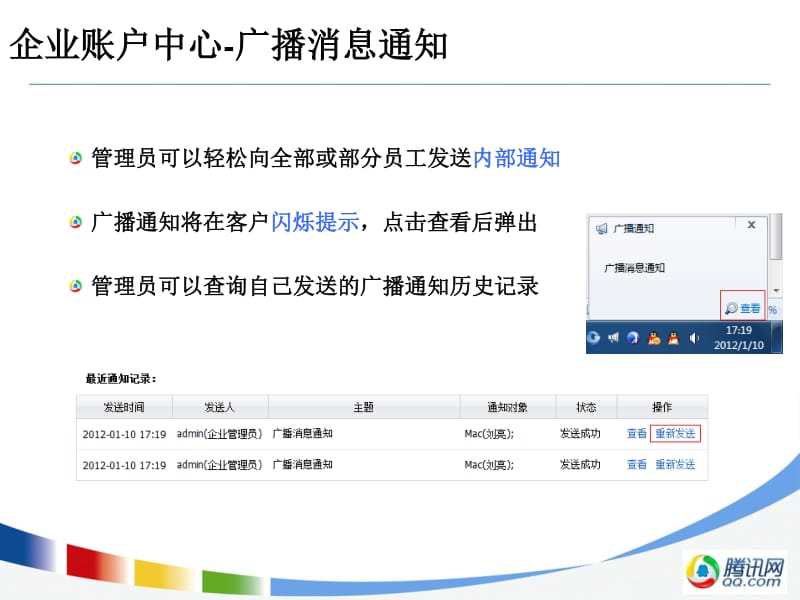The image size is (800, 600).
Task: Click 重新发送 in the second notification row
Action: point(675,464)
